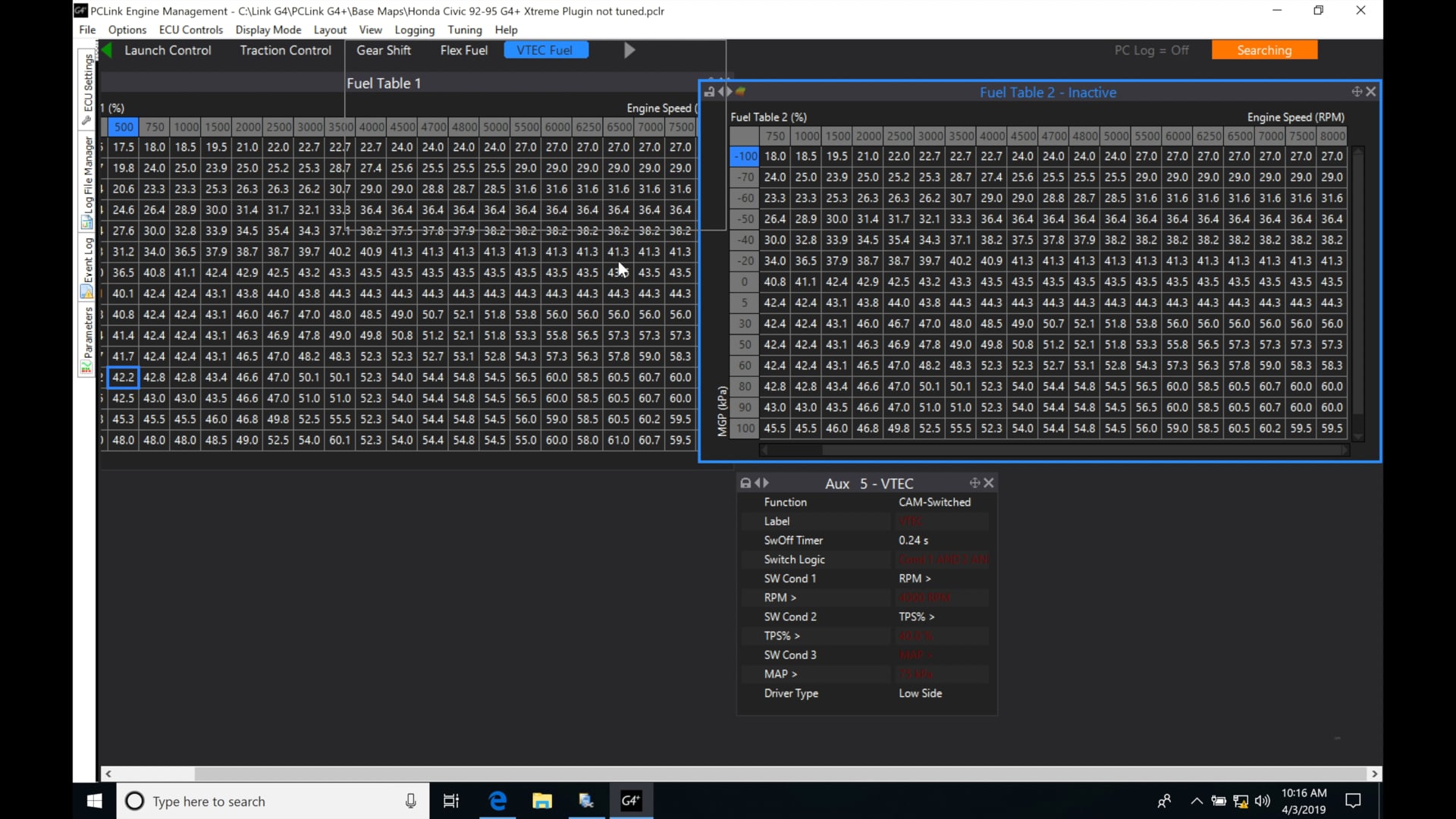This screenshot has width=1456, height=819.
Task: Select the G4 app icon in taskbar
Action: tap(631, 801)
